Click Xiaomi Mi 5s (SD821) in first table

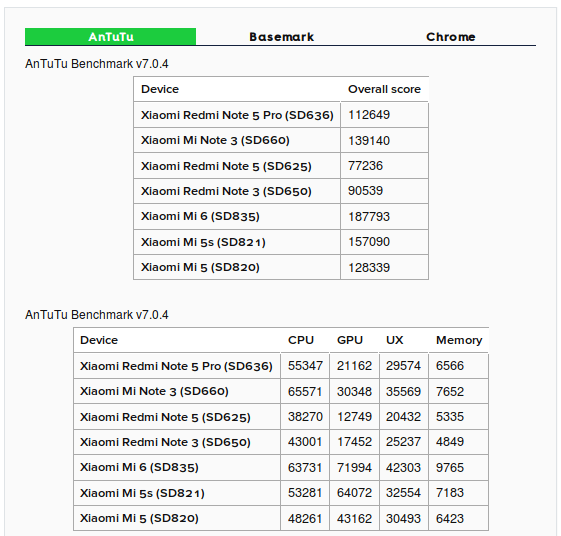coord(203,242)
